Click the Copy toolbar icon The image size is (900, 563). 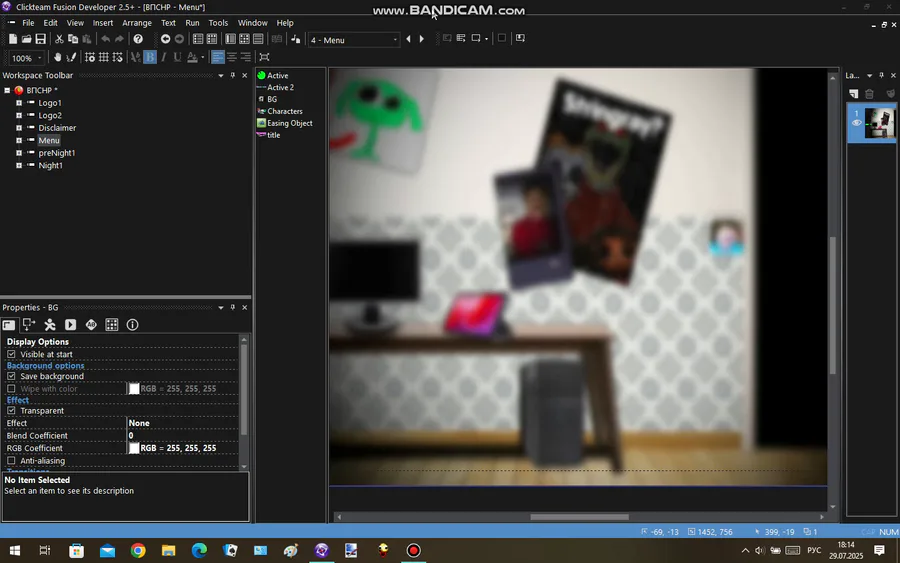point(73,39)
